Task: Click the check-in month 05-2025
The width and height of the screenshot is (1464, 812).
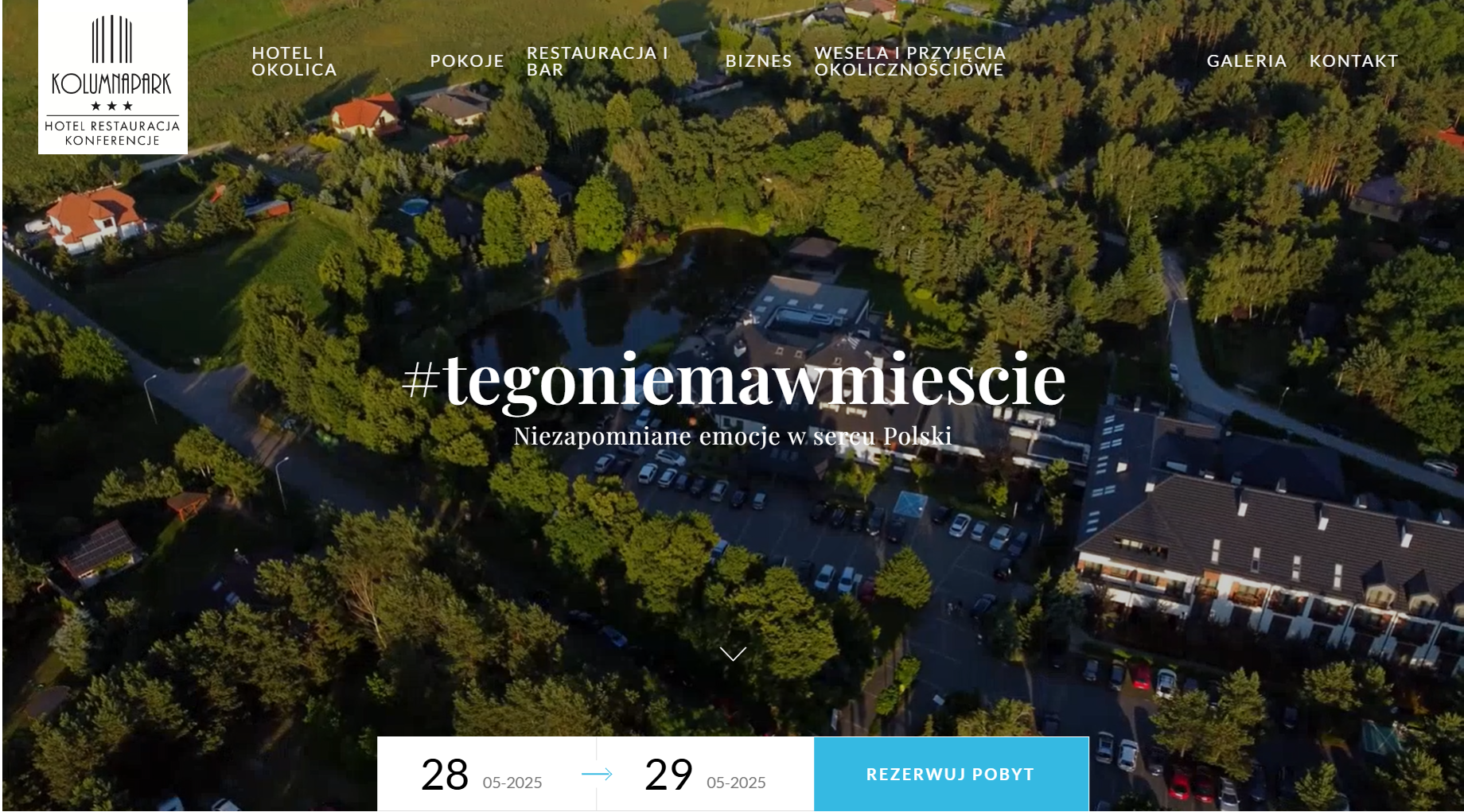Action: tap(512, 783)
